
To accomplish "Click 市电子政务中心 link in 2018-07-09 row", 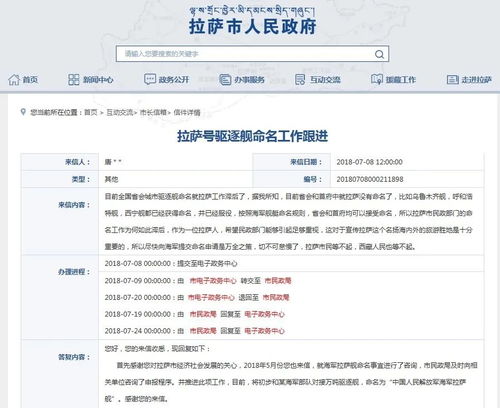I will click(213, 281).
